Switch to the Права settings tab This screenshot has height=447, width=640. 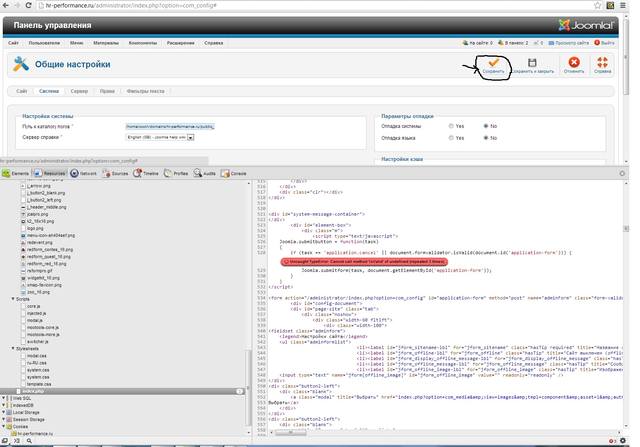(107, 91)
